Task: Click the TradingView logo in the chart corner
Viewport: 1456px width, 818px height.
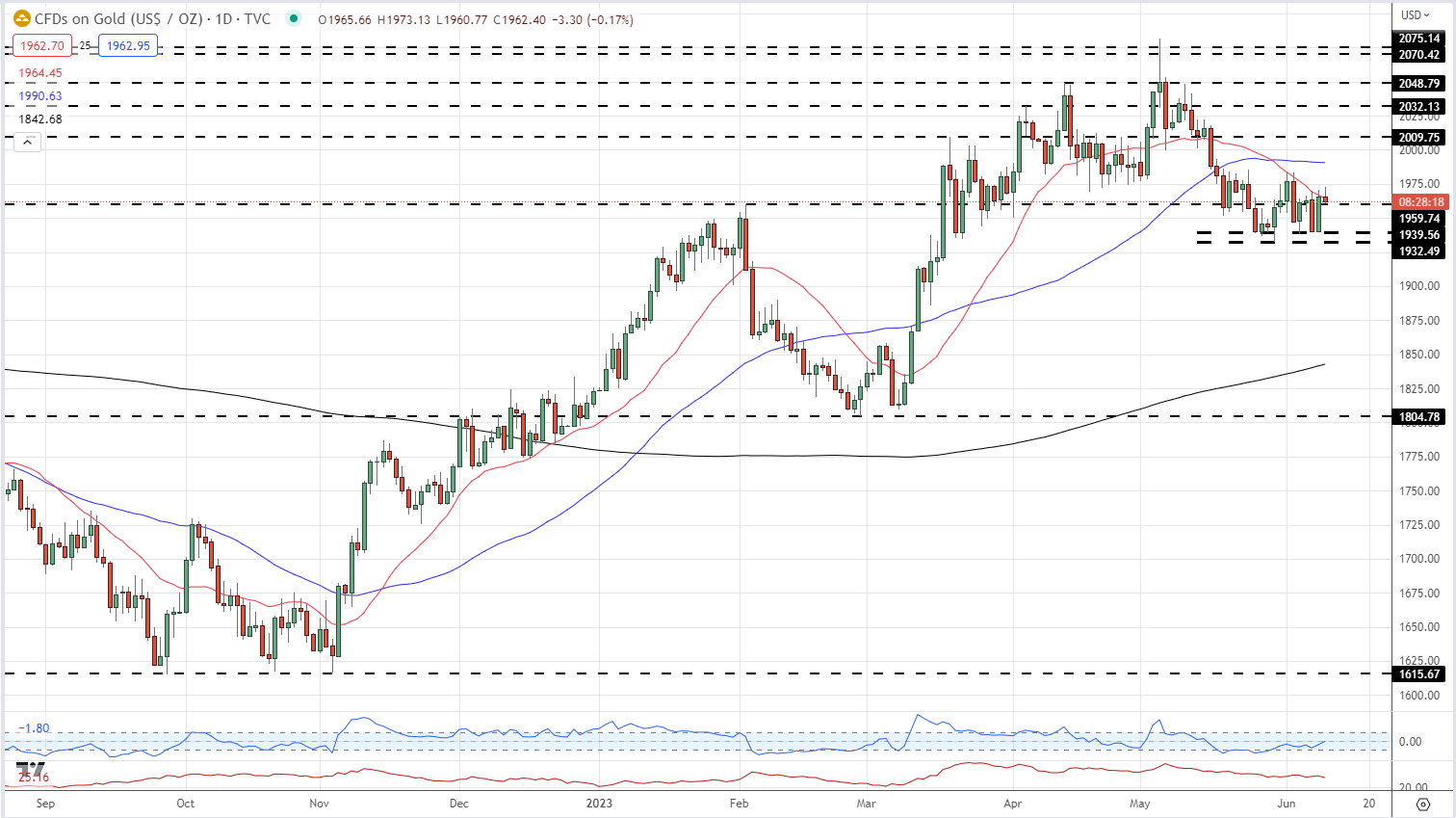Action: tap(32, 769)
